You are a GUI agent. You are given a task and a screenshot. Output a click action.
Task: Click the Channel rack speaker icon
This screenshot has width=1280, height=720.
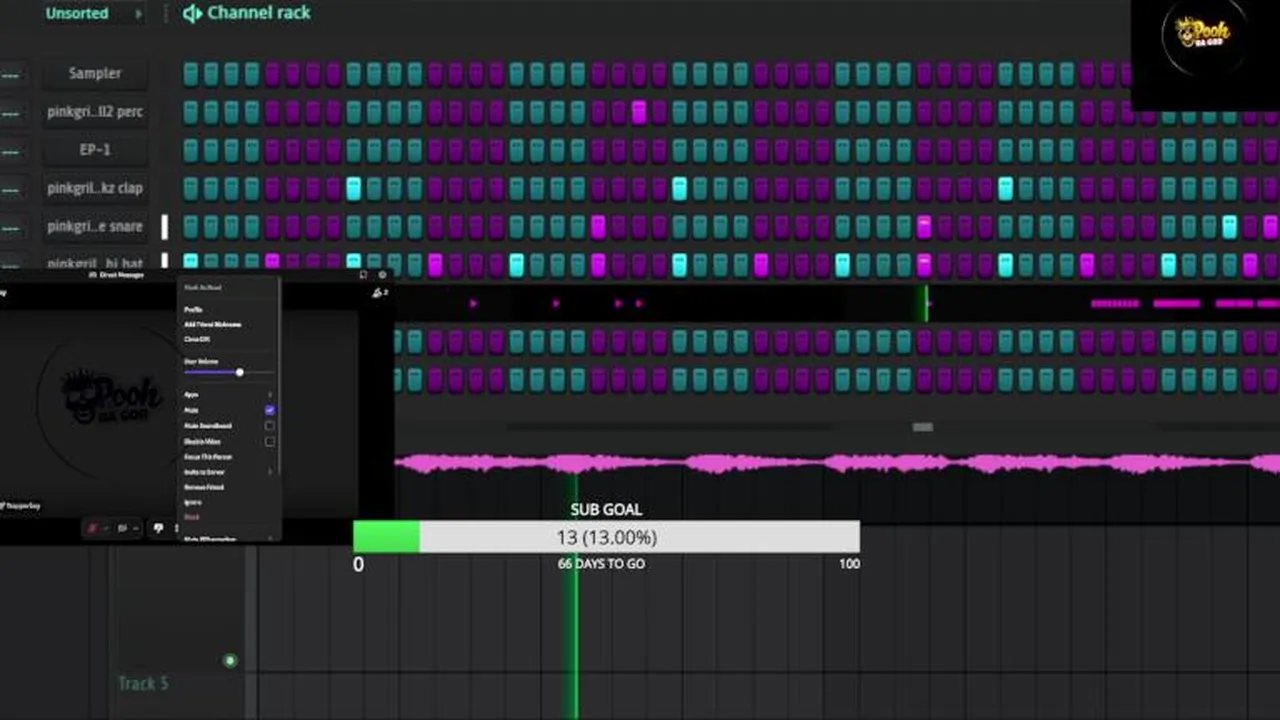click(192, 13)
